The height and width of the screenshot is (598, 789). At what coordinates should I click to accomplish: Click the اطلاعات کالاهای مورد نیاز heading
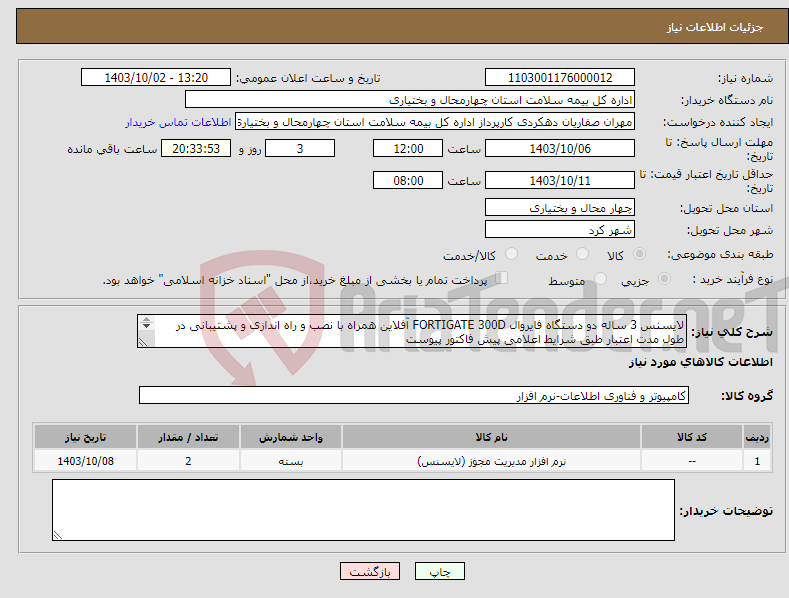point(701,362)
